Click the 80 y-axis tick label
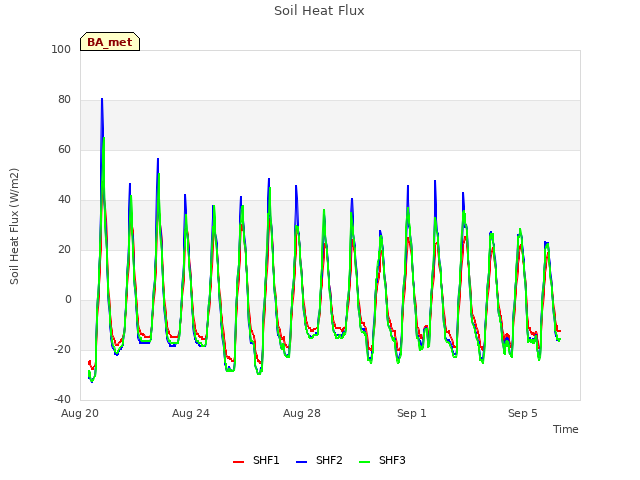 pyautogui.click(x=64, y=100)
